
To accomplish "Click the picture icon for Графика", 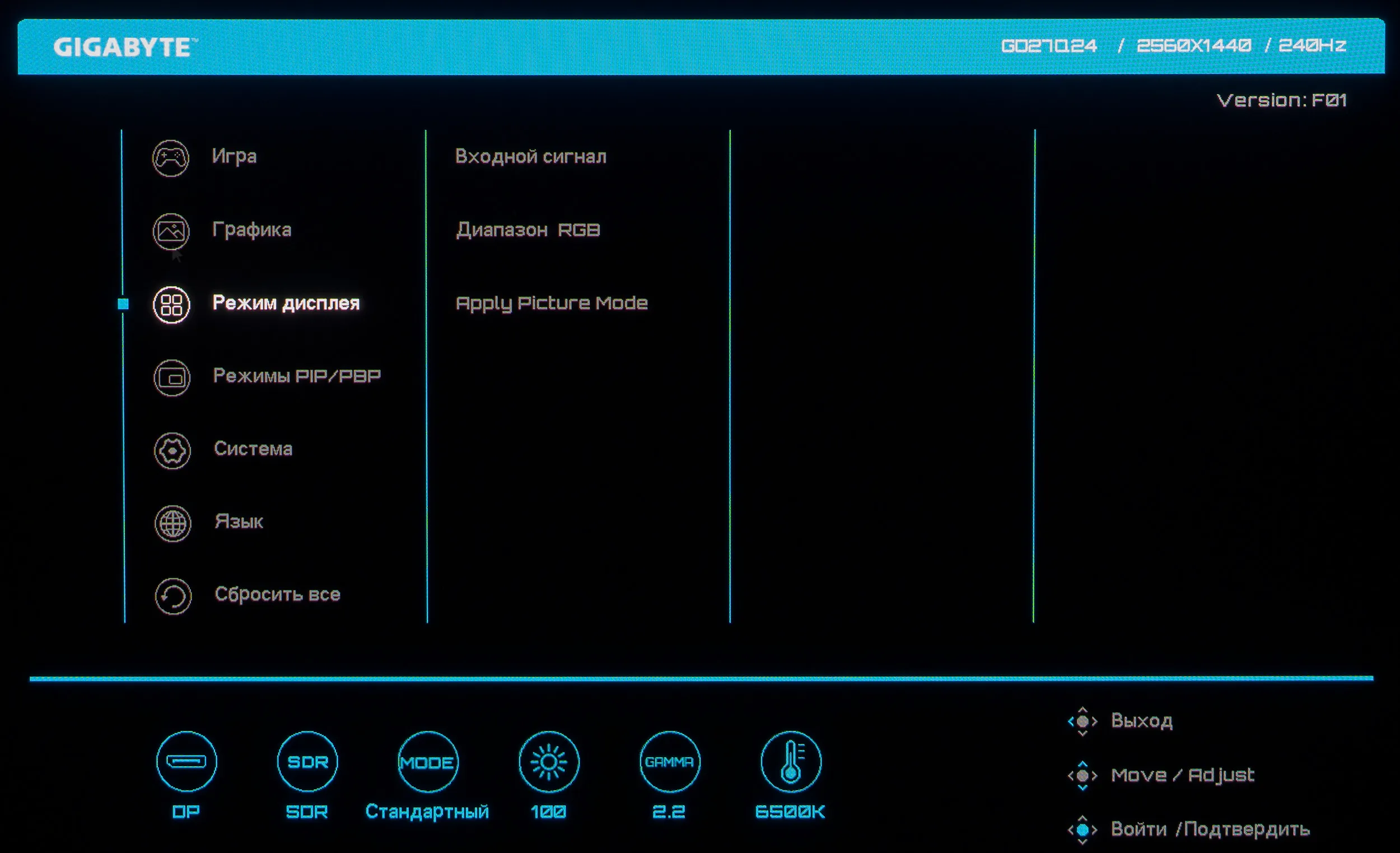I will click(171, 231).
